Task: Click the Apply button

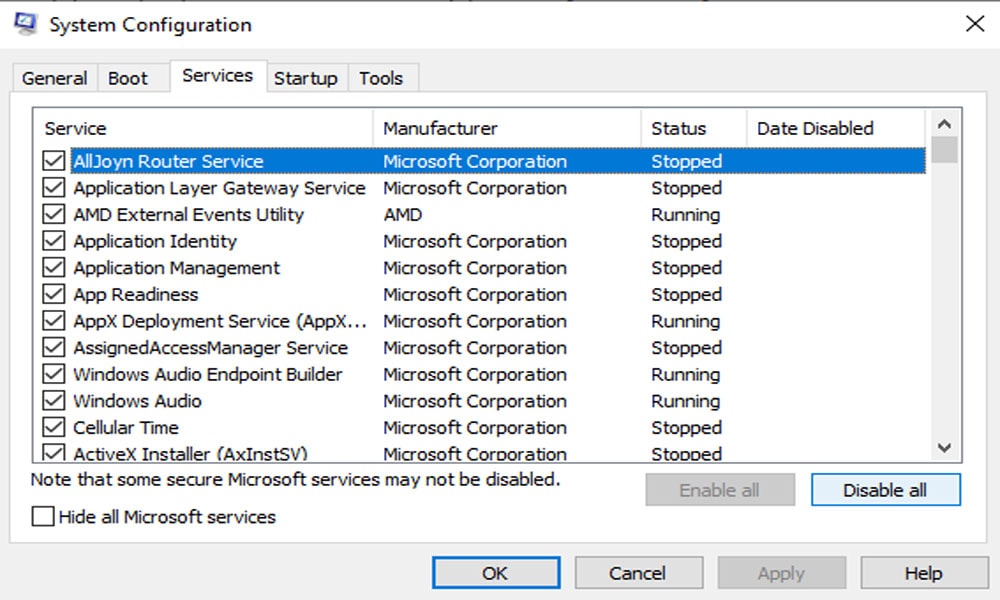Action: (x=782, y=573)
